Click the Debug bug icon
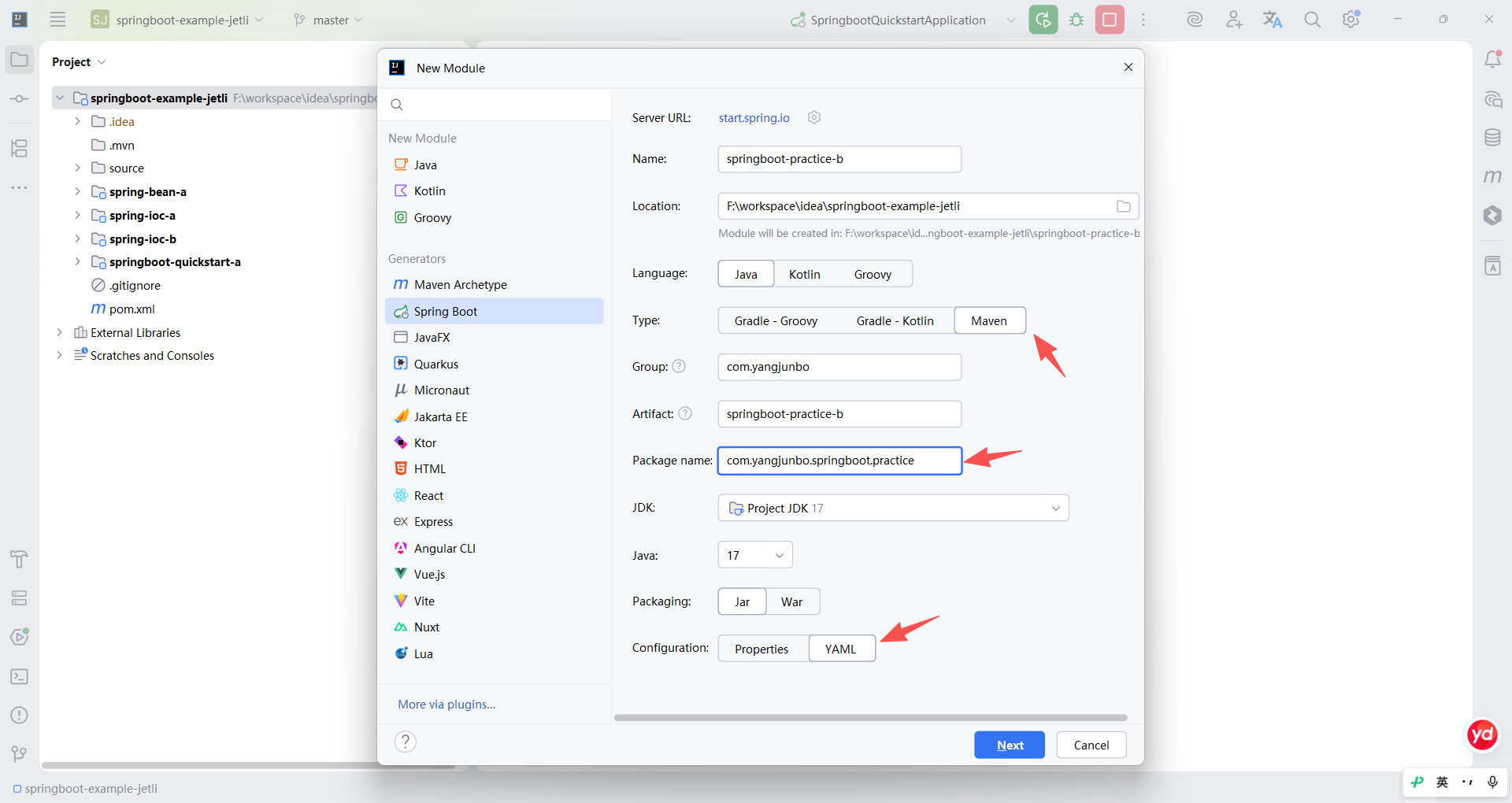Screen dimensions: 1512x803 pos(1077,20)
